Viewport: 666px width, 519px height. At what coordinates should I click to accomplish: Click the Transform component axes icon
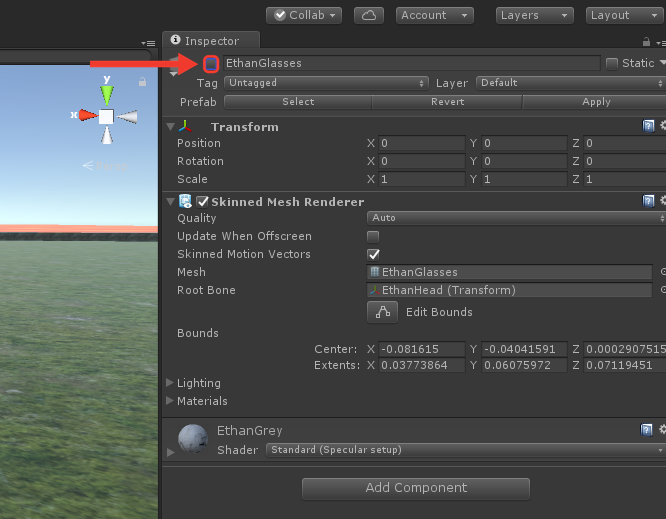(185, 126)
